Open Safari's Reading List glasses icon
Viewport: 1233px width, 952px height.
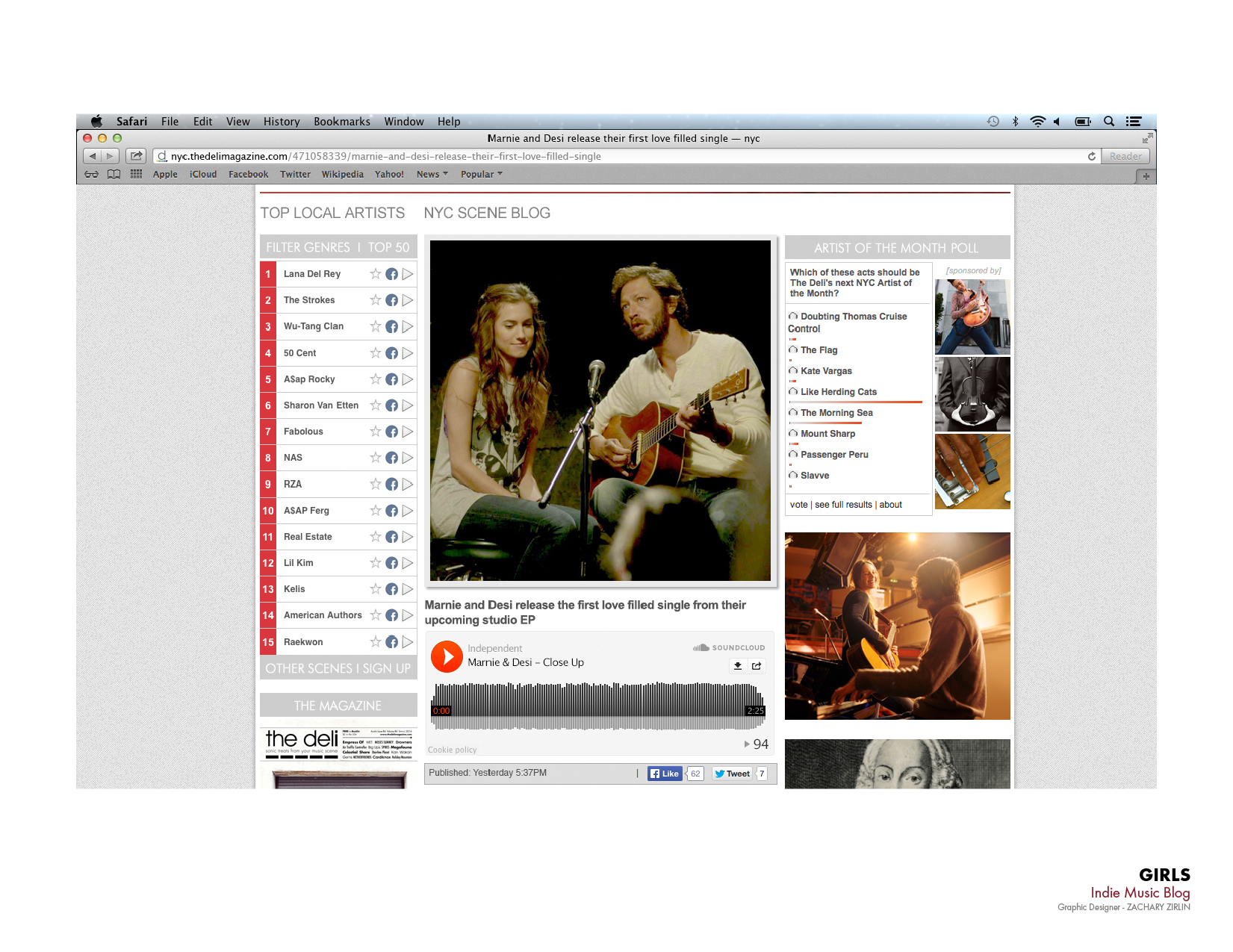tap(92, 174)
